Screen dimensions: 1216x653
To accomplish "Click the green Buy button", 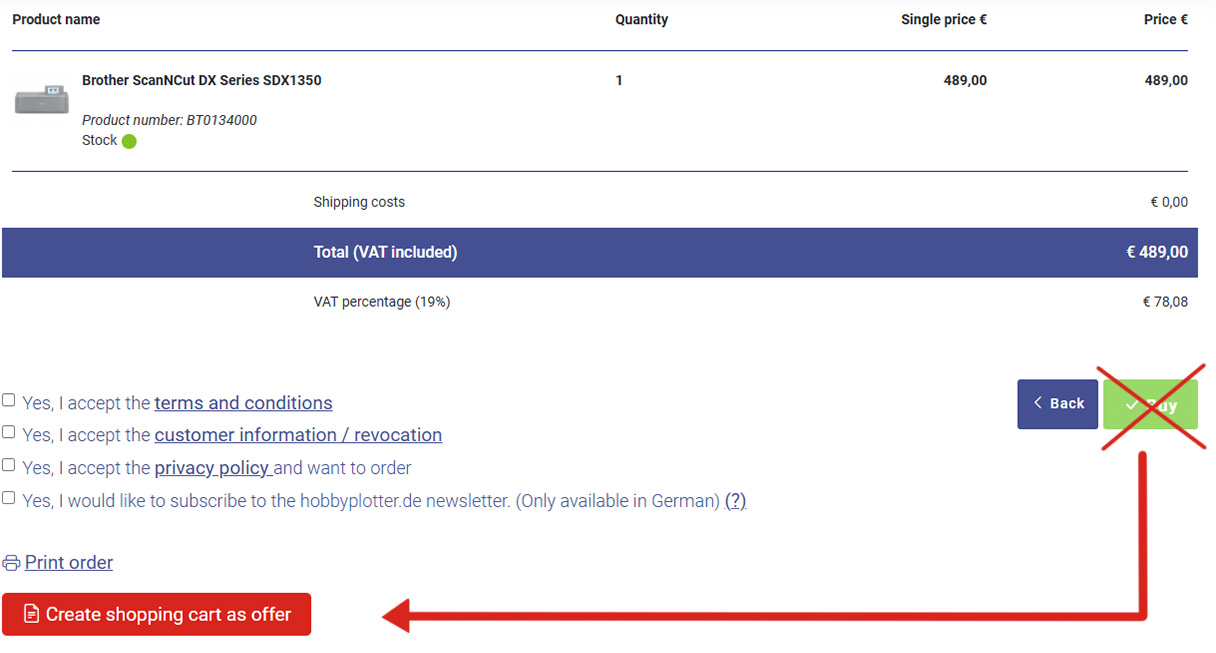I will click(x=1150, y=404).
